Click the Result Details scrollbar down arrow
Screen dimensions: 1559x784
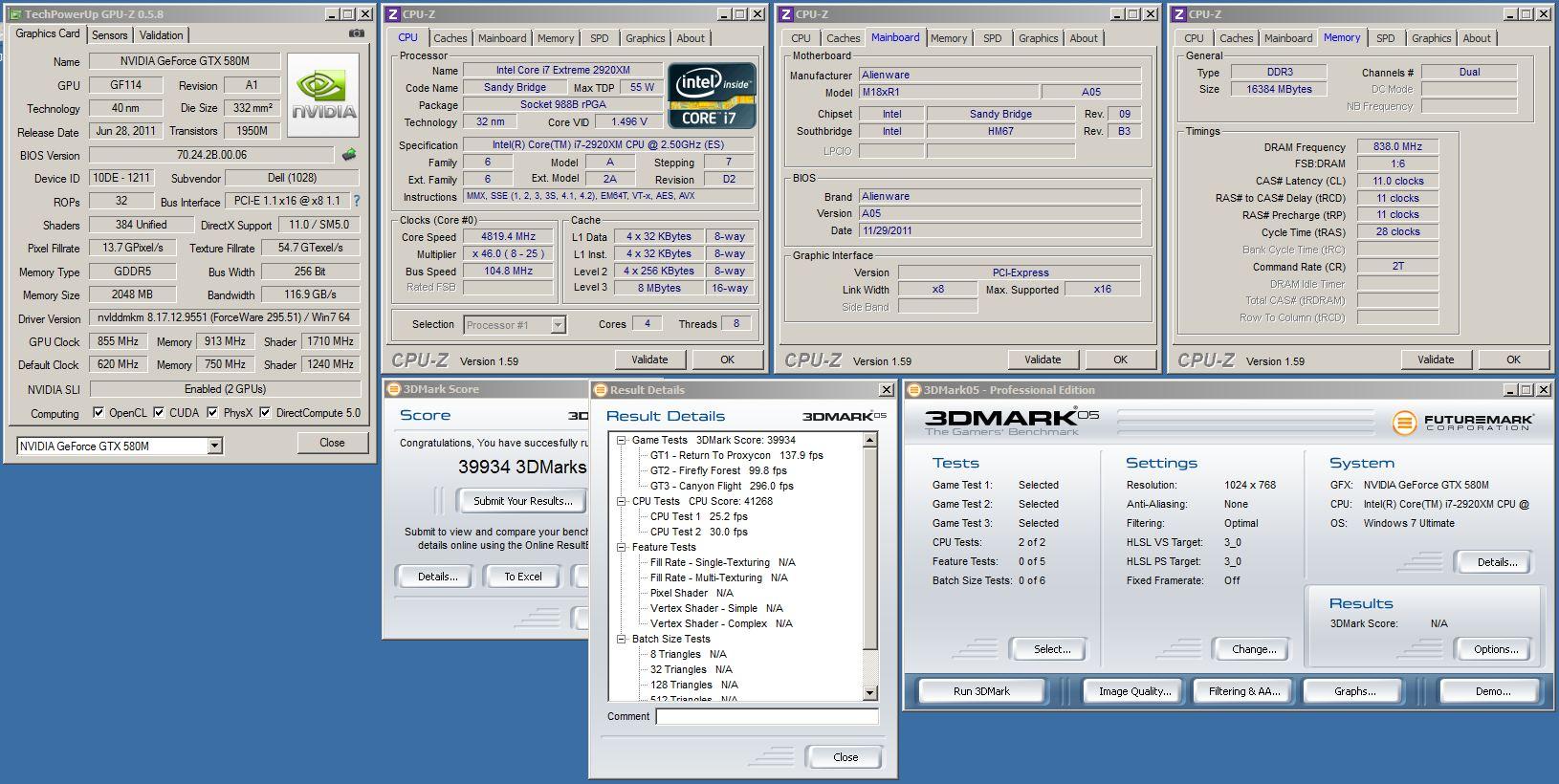[x=869, y=692]
